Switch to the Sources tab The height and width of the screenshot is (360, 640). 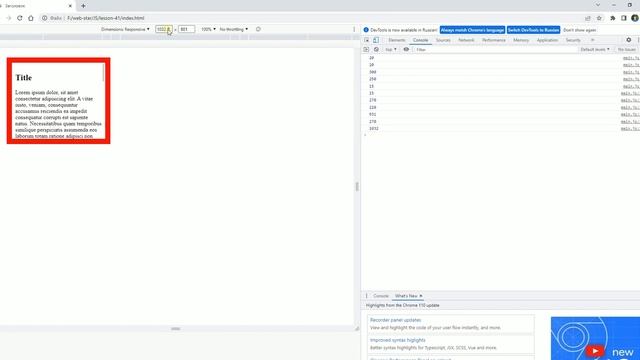click(x=443, y=40)
